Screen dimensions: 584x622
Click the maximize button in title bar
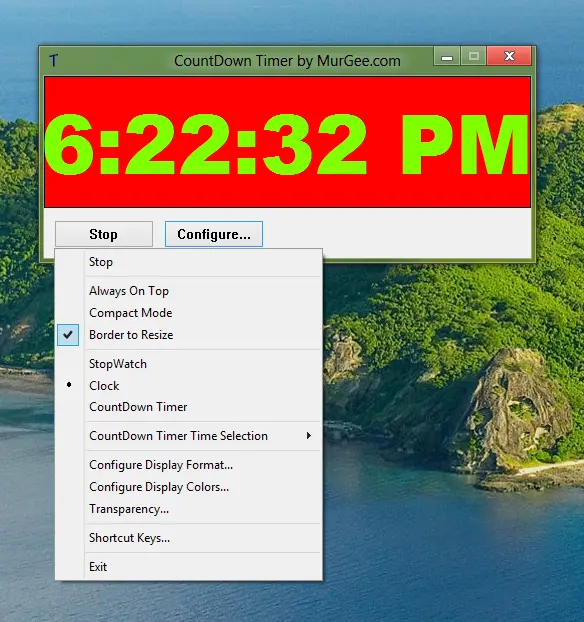473,56
